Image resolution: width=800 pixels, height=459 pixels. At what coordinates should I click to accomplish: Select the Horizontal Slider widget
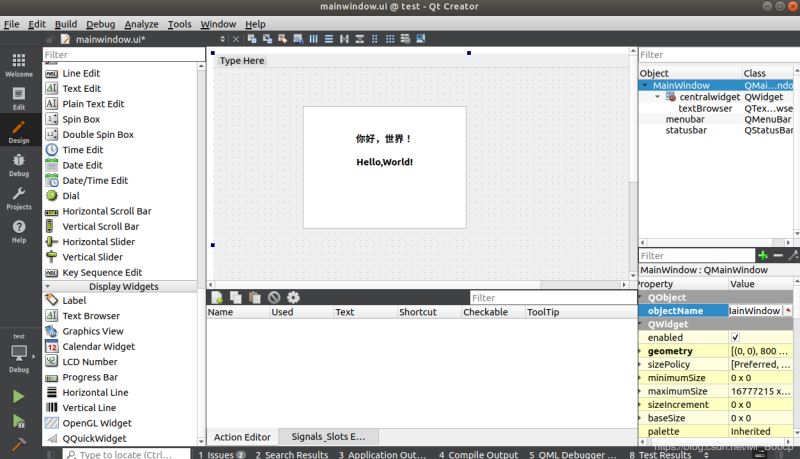click(98, 242)
